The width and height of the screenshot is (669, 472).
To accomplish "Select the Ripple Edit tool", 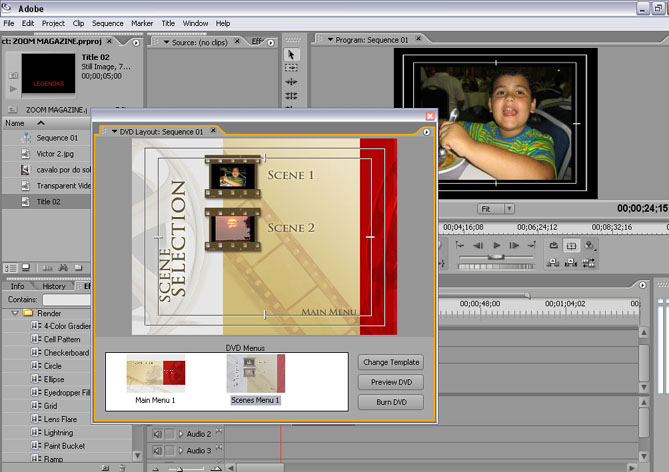I will (x=291, y=82).
